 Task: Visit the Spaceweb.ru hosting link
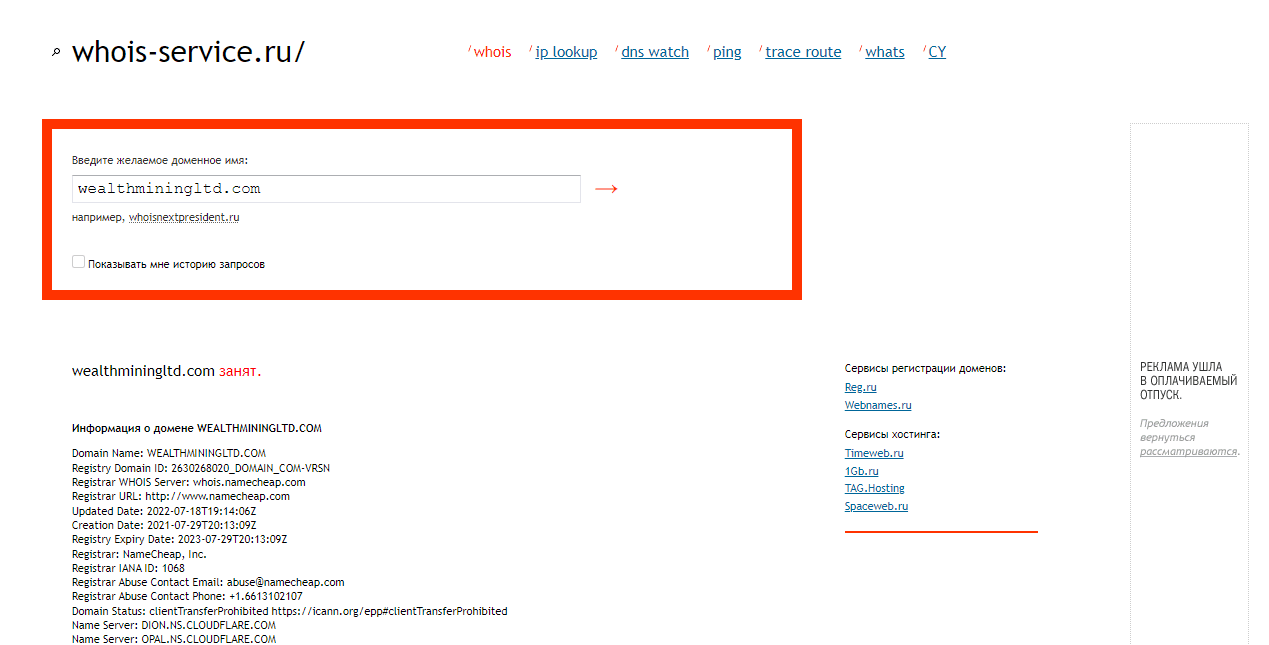[x=876, y=506]
